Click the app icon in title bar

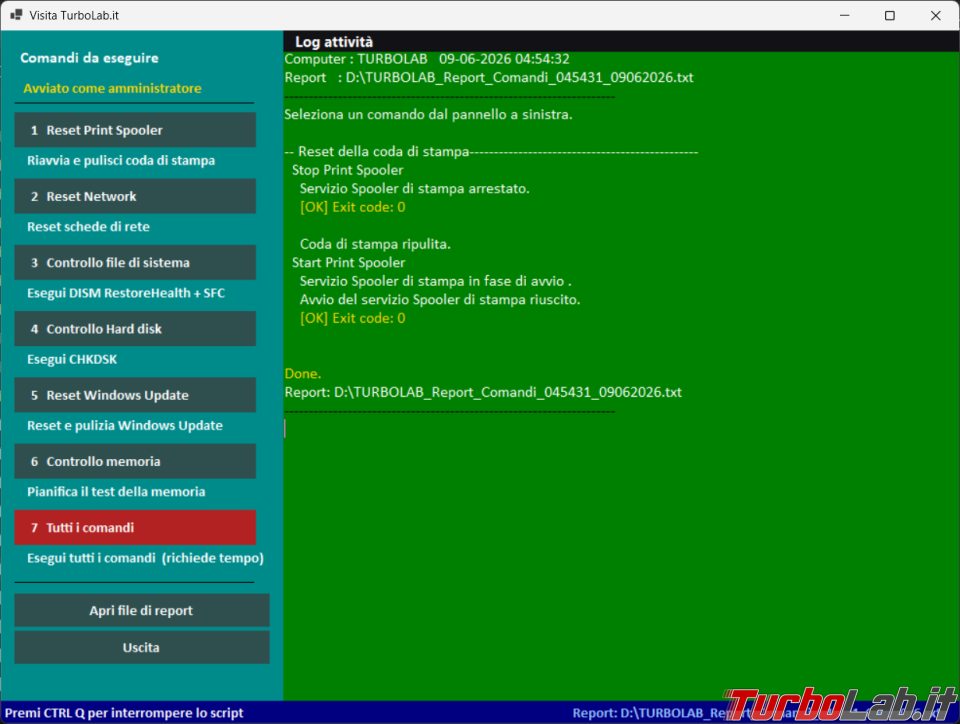[x=17, y=15]
